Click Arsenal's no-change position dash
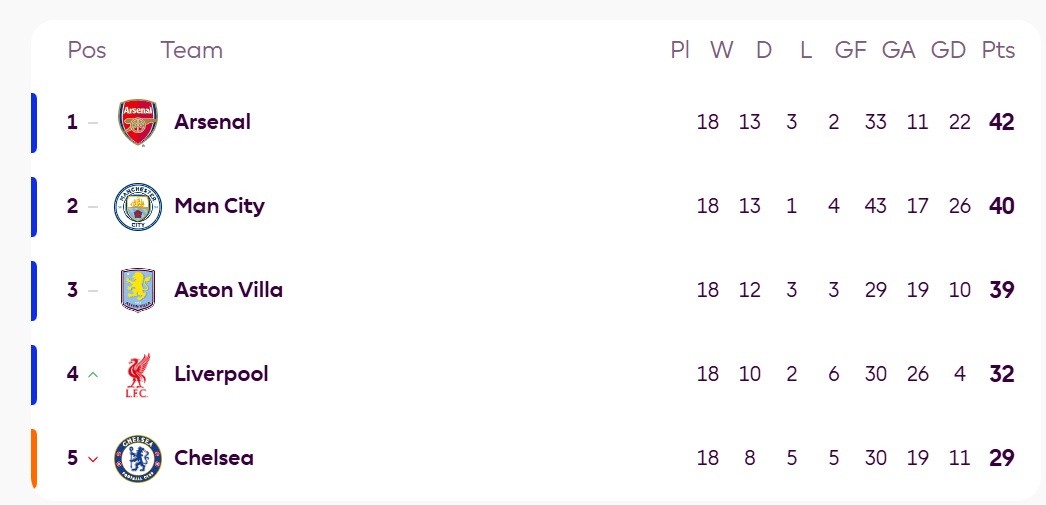The image size is (1046, 505). [x=93, y=123]
